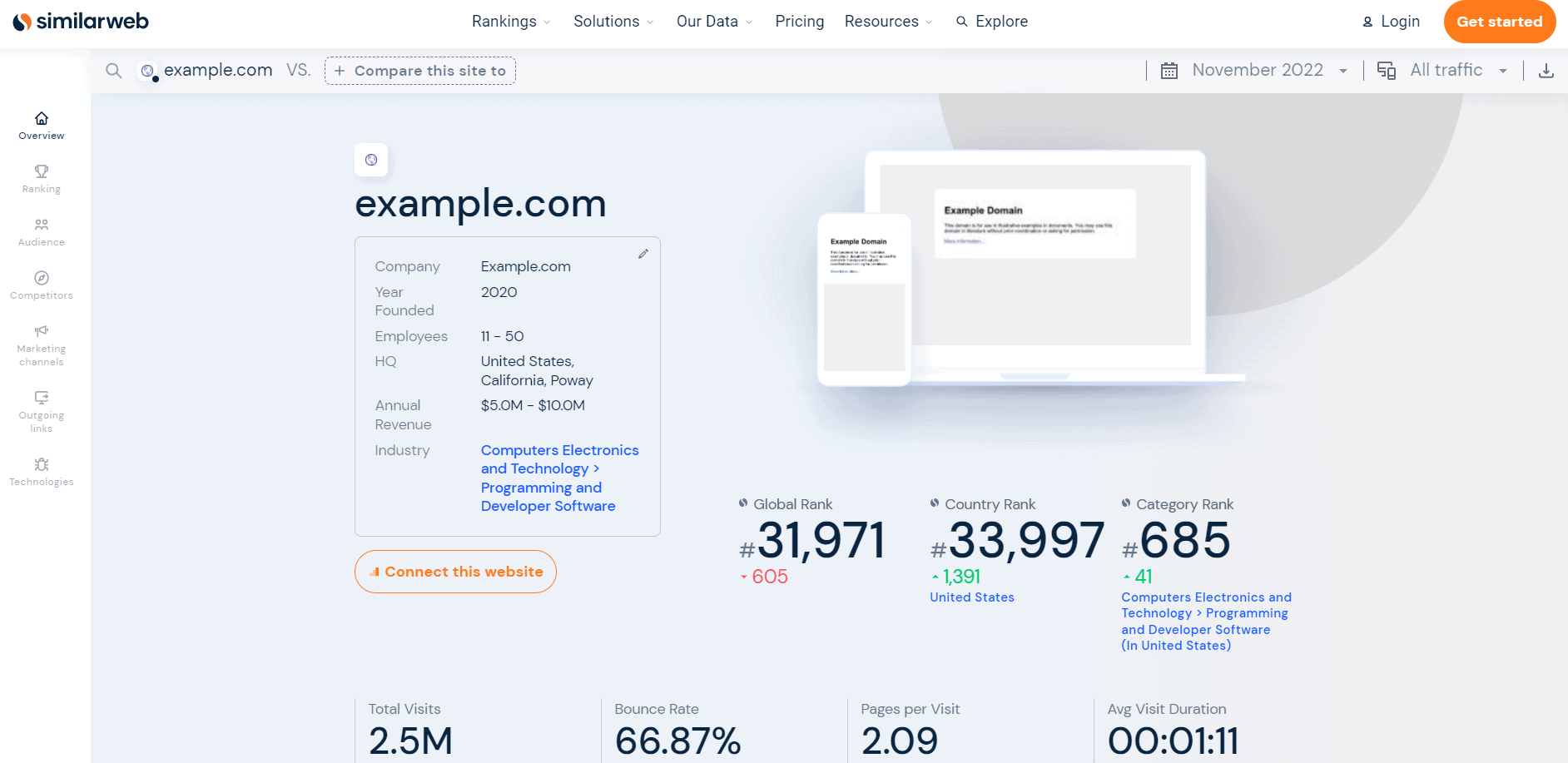The image size is (1568, 763).
Task: Click the Get started button
Action: [x=1500, y=22]
